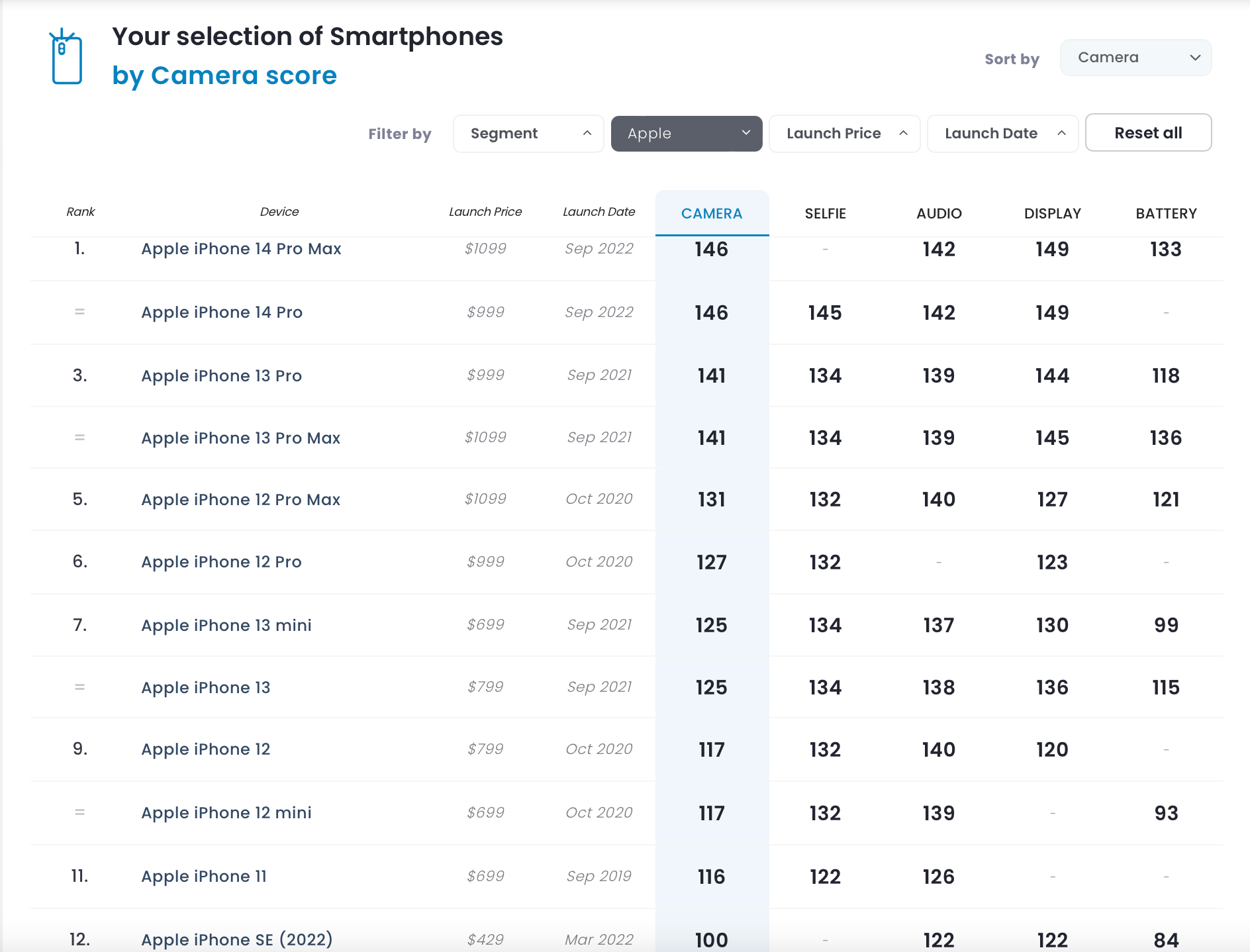
Task: Open Apple iPhone 13 Pro device link
Action: 221,376
